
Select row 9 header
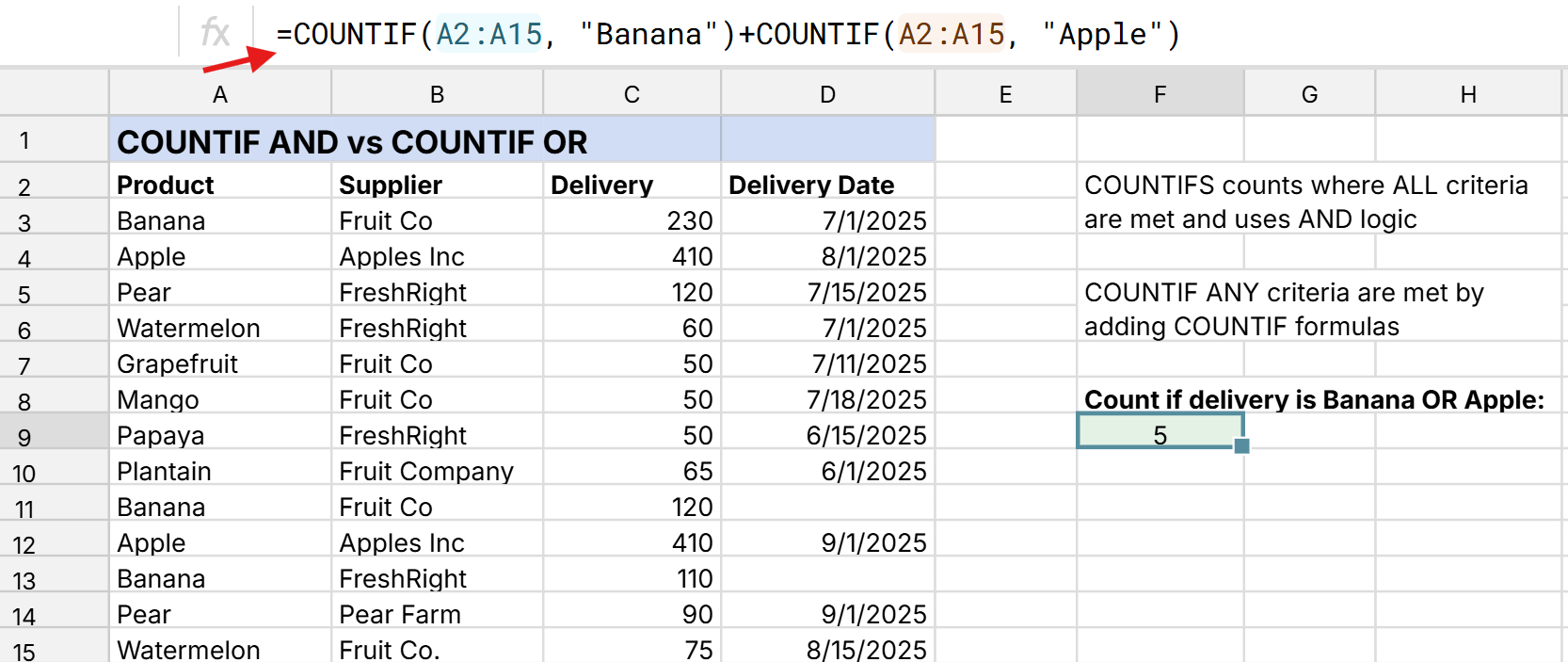[x=24, y=437]
